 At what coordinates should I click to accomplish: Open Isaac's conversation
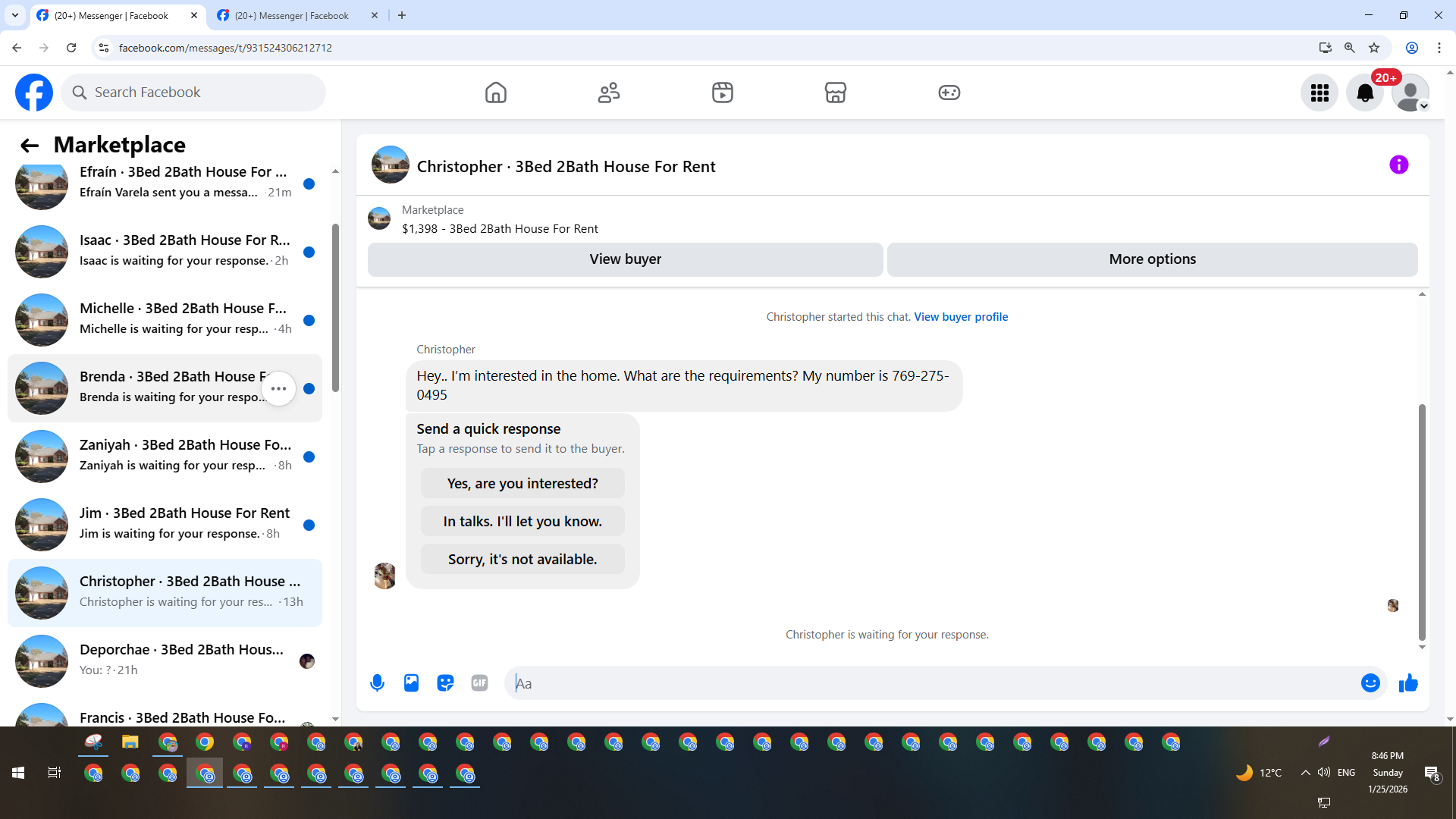pyautogui.click(x=165, y=252)
